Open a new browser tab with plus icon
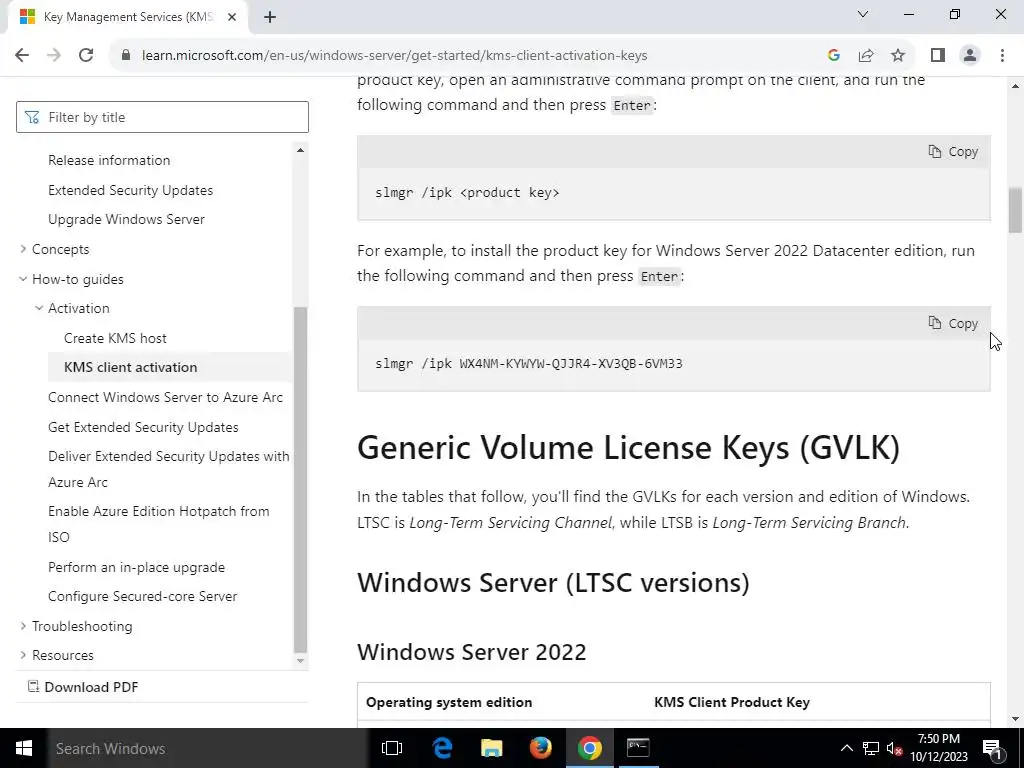Viewport: 1024px width, 768px height. (270, 17)
